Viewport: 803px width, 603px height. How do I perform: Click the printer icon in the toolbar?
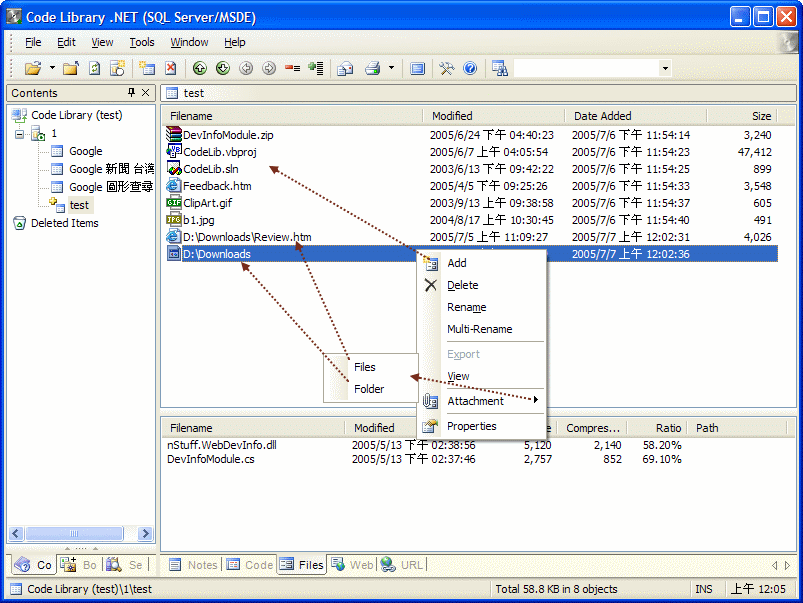pyautogui.click(x=372, y=68)
